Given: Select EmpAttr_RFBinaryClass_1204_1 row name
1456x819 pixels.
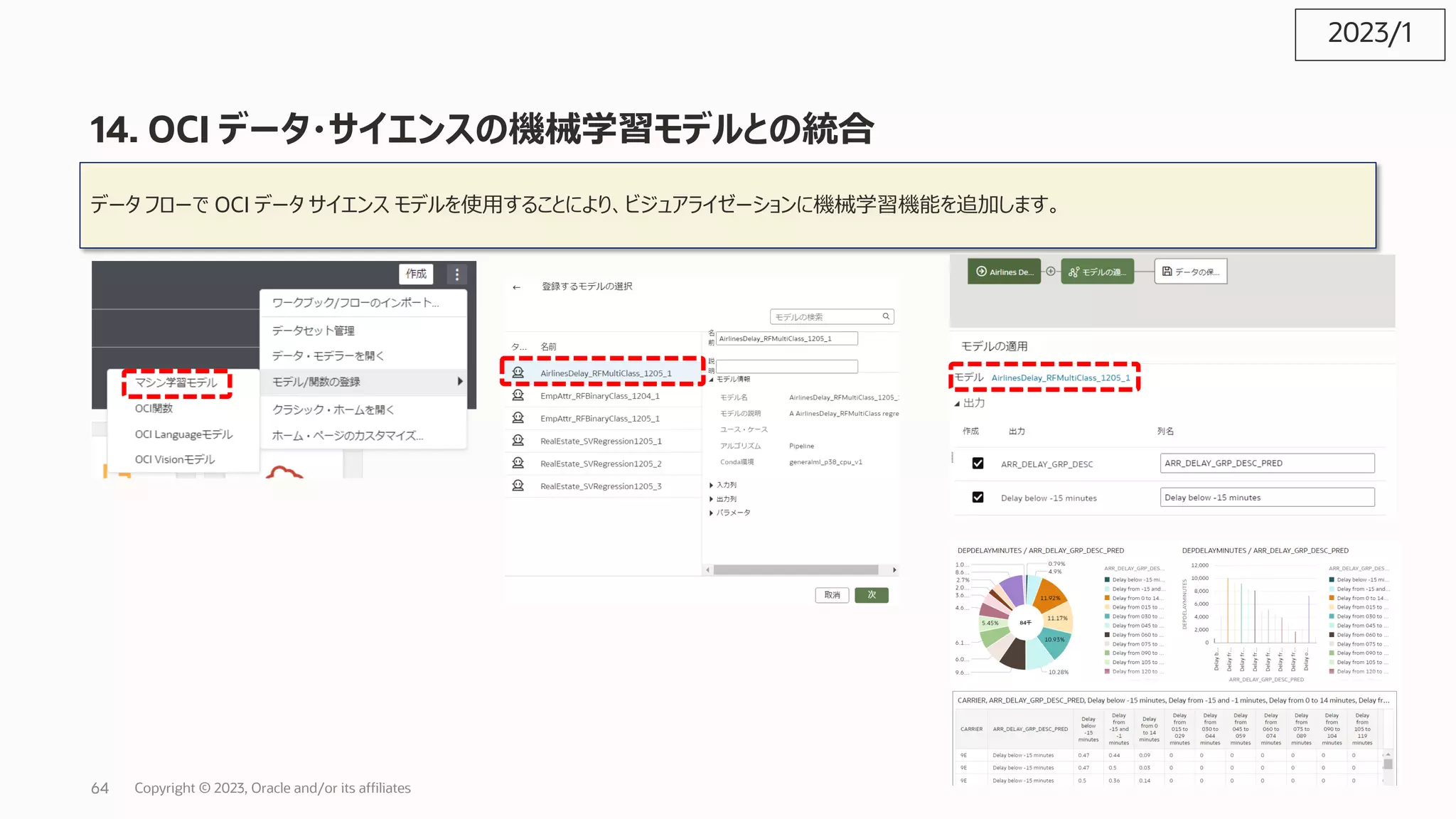Looking at the screenshot, I should (600, 396).
